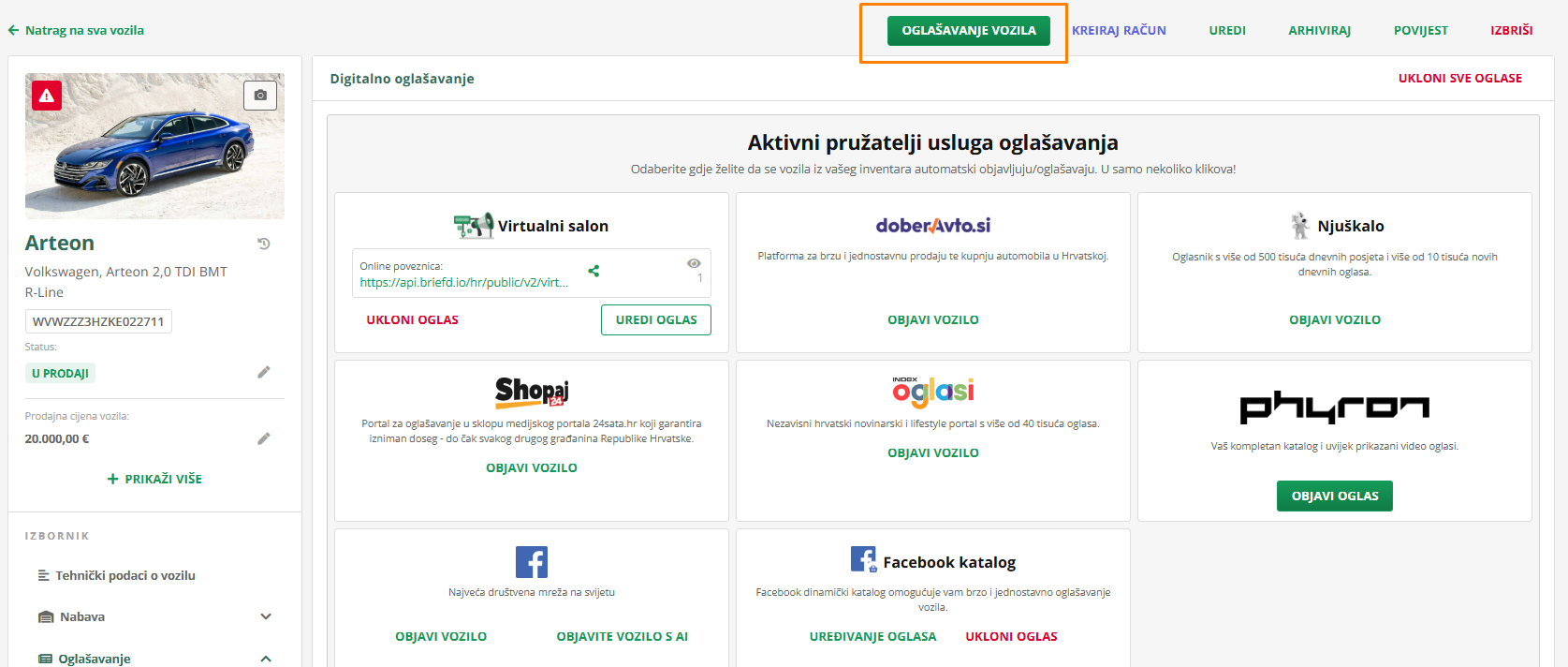
Task: Collapse the Oglašavanje menu section
Action: pos(266,659)
